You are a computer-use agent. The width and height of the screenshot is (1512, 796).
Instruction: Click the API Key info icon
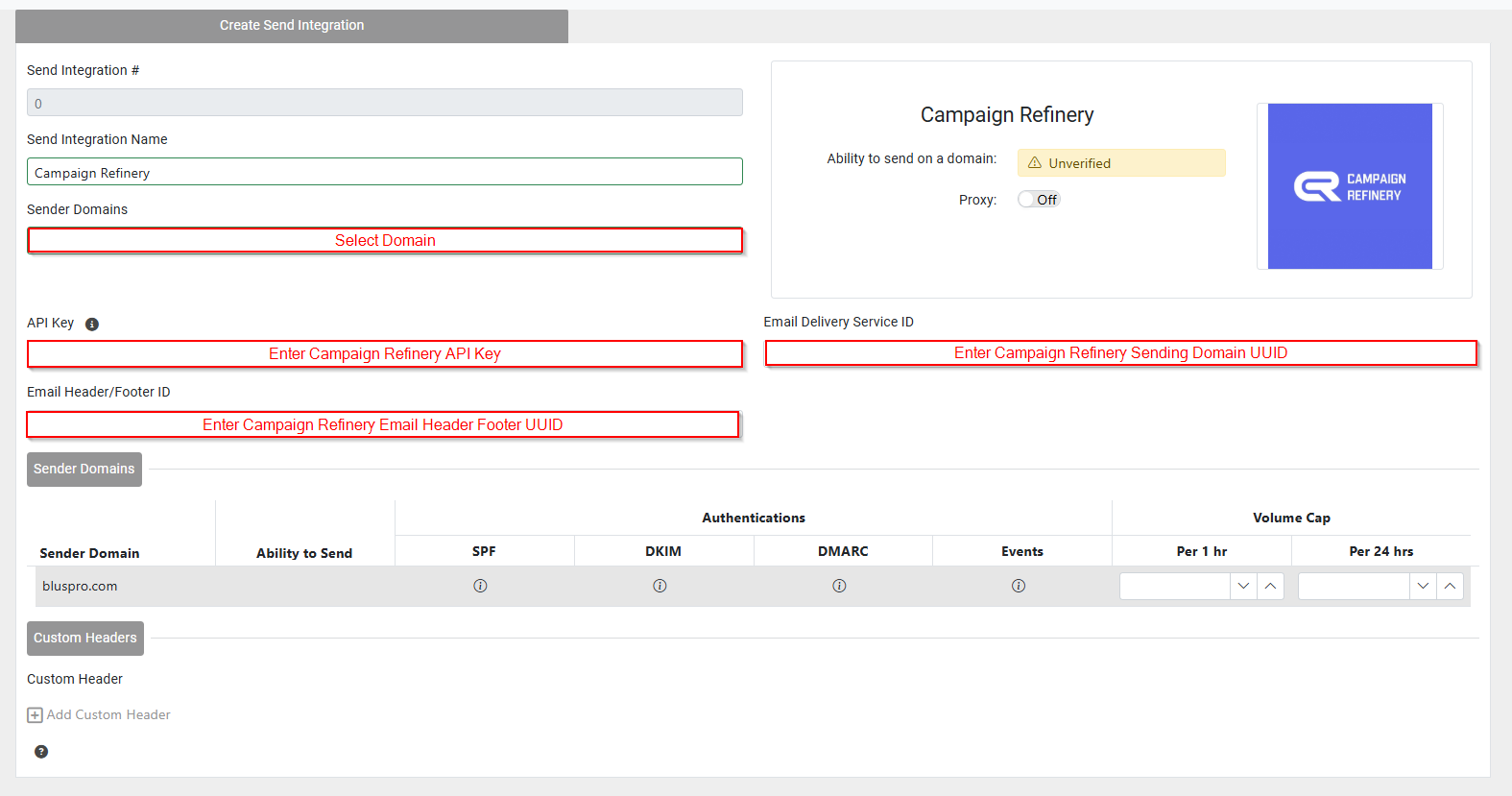point(92,325)
